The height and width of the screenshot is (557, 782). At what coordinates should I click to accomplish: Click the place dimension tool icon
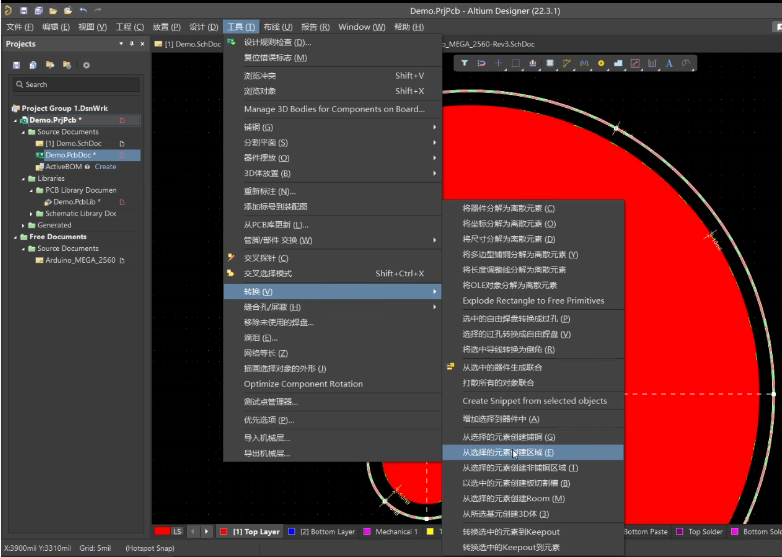[652, 63]
